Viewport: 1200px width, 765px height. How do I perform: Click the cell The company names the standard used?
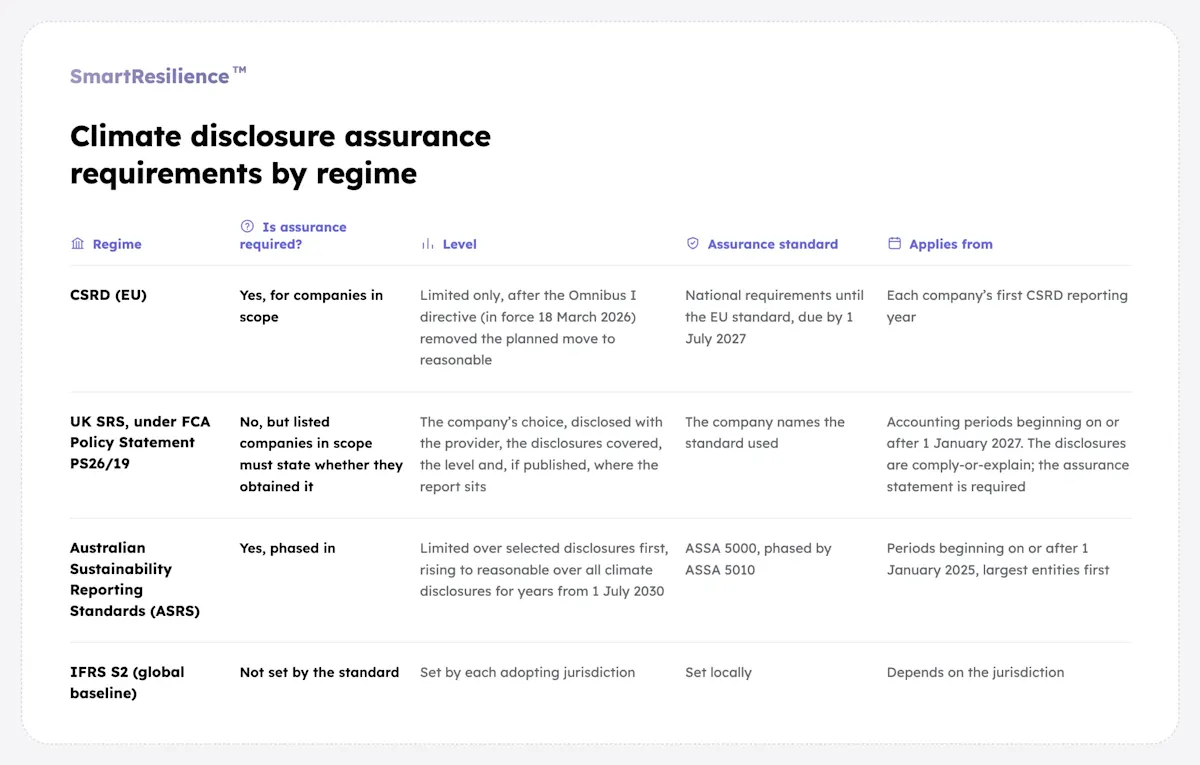click(x=765, y=433)
